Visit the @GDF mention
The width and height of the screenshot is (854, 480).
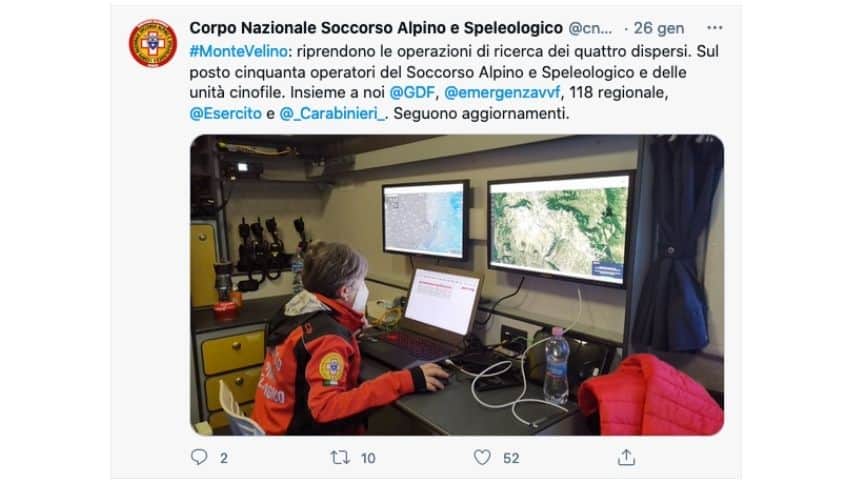coord(412,93)
